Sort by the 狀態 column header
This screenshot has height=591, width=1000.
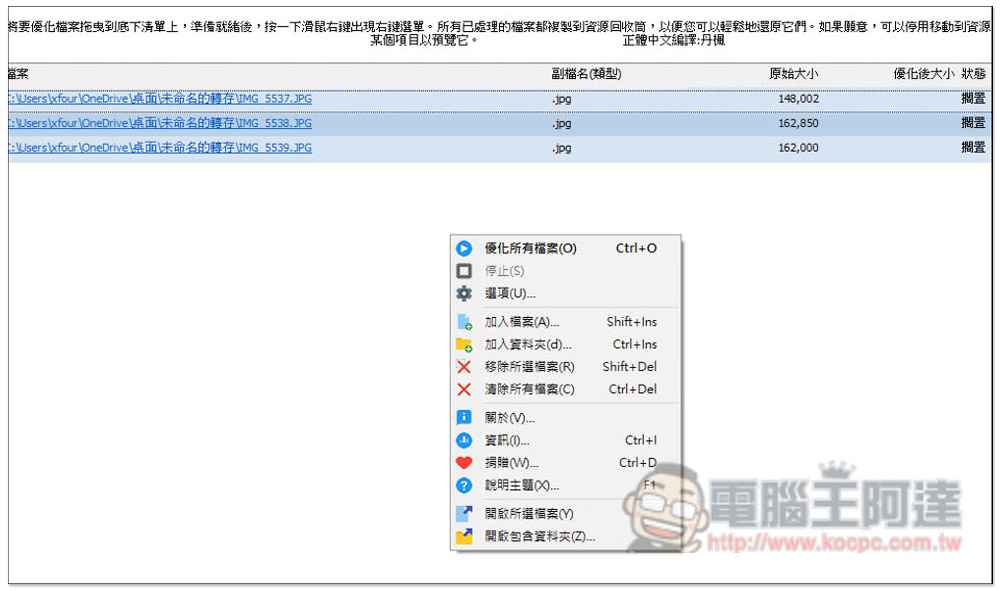[x=973, y=74]
